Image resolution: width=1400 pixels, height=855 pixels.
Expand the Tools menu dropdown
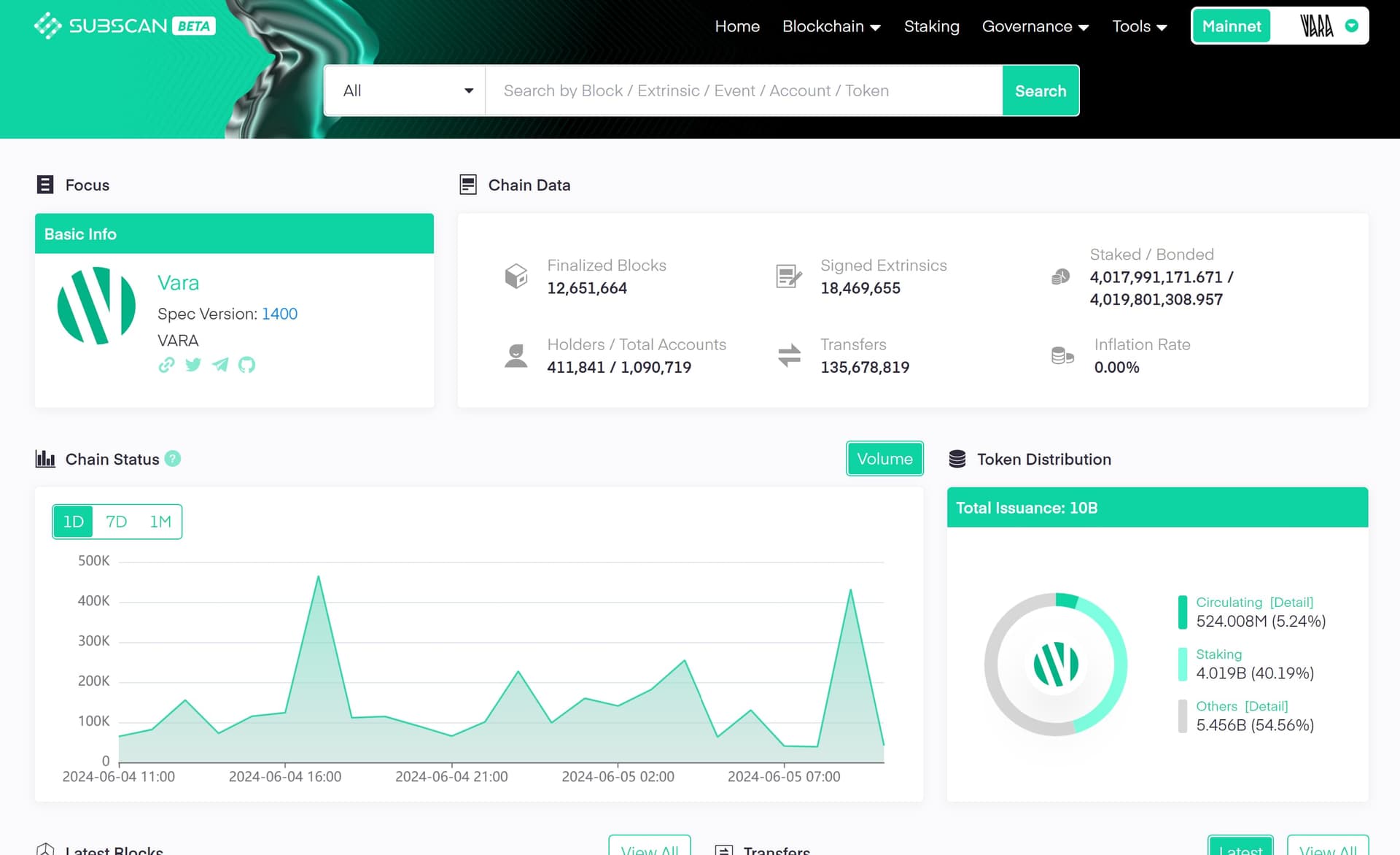click(x=1140, y=26)
